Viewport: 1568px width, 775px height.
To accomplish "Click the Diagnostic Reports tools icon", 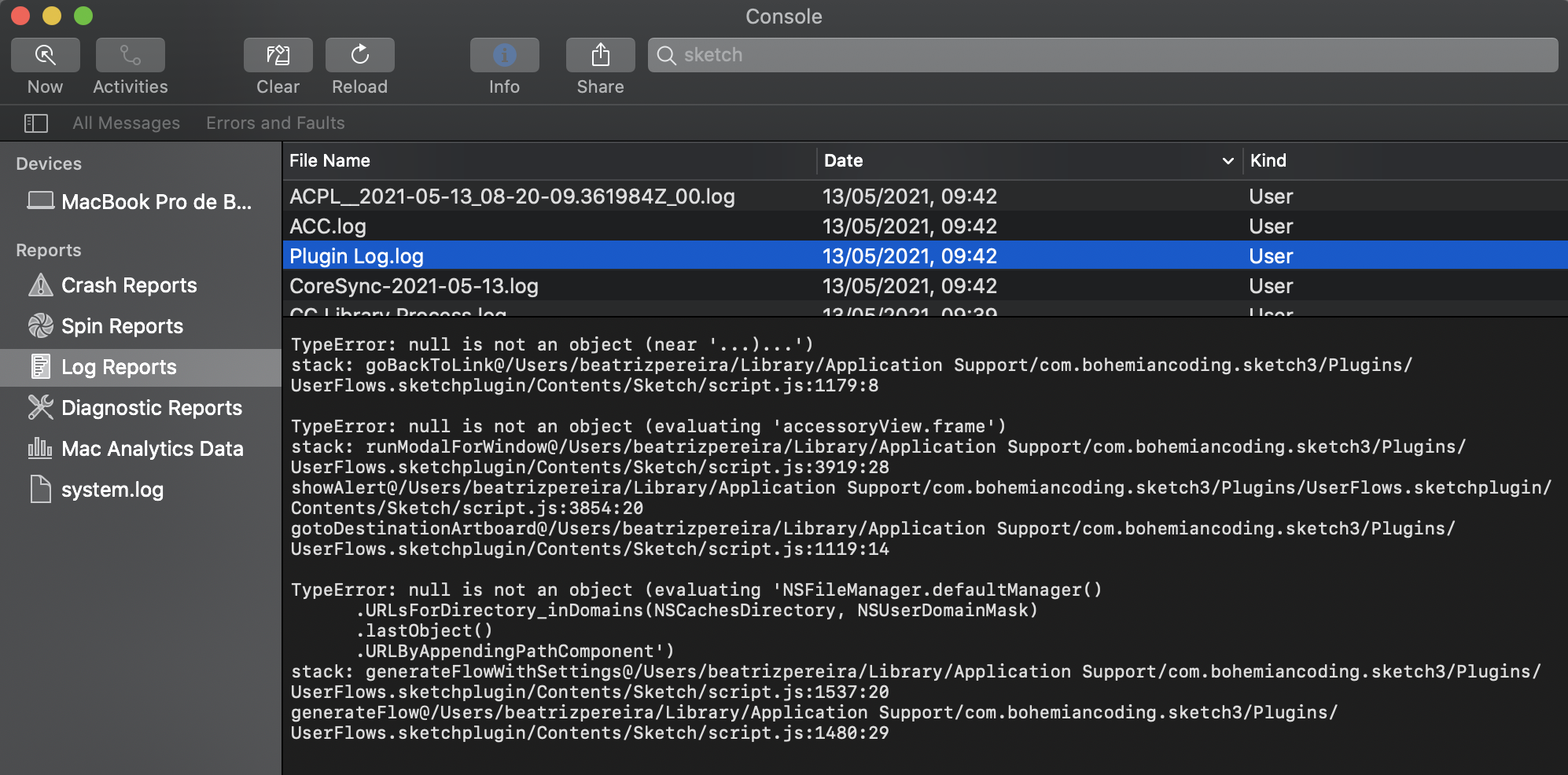I will pyautogui.click(x=40, y=407).
